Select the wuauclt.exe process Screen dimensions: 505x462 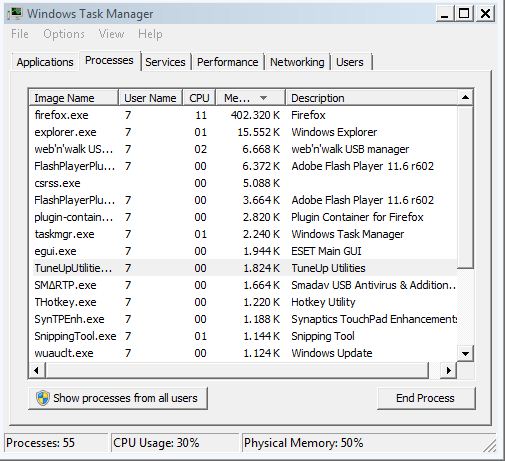click(x=243, y=353)
